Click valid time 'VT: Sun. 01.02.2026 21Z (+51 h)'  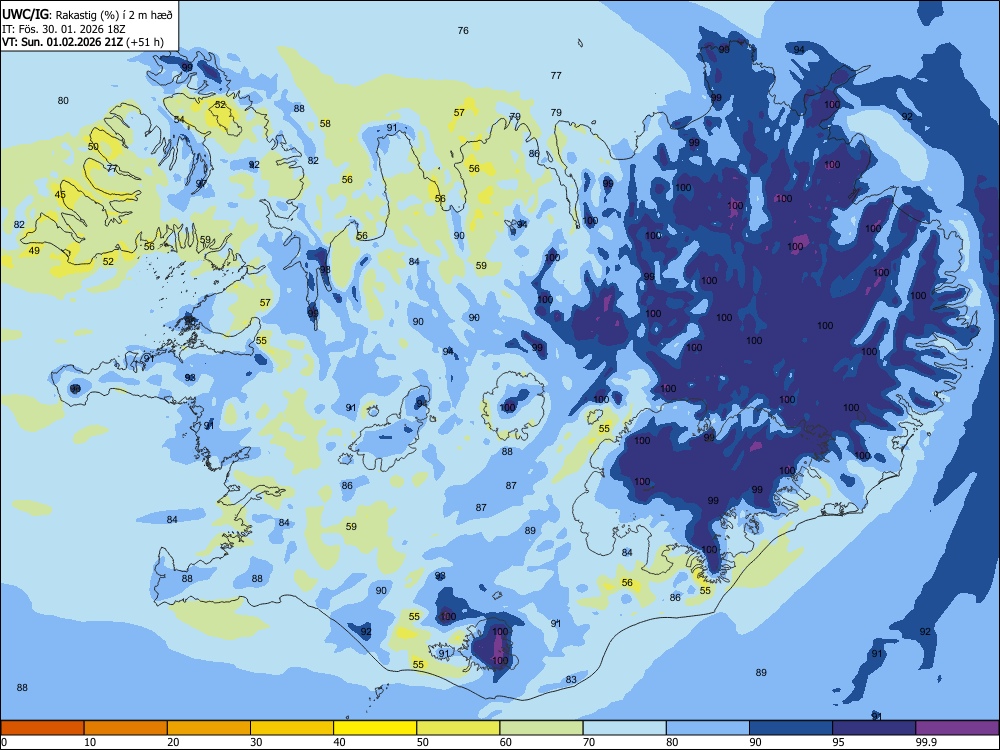click(83, 42)
